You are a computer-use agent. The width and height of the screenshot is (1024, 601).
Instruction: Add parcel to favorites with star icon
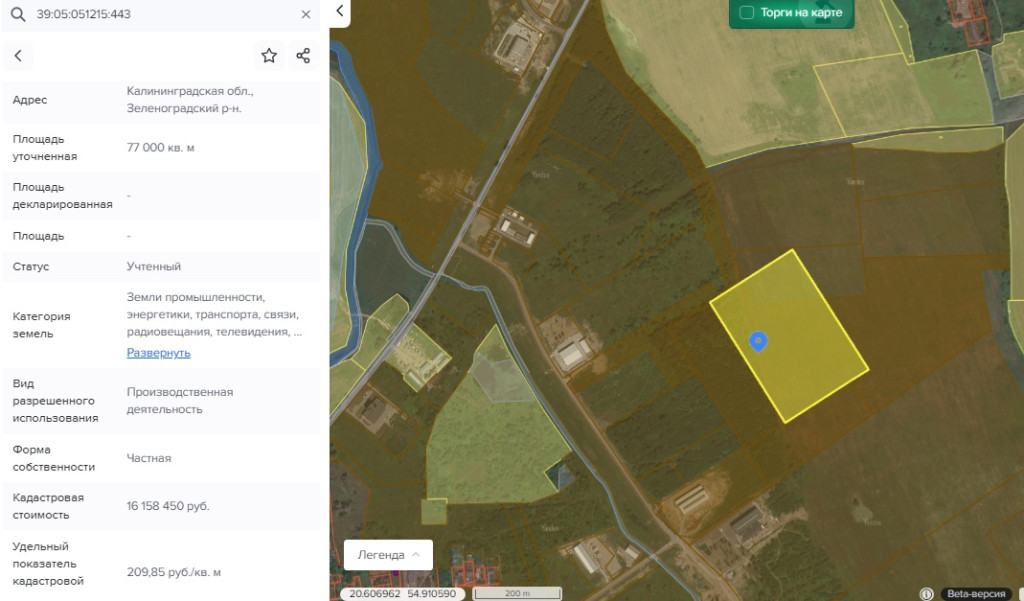(x=269, y=56)
